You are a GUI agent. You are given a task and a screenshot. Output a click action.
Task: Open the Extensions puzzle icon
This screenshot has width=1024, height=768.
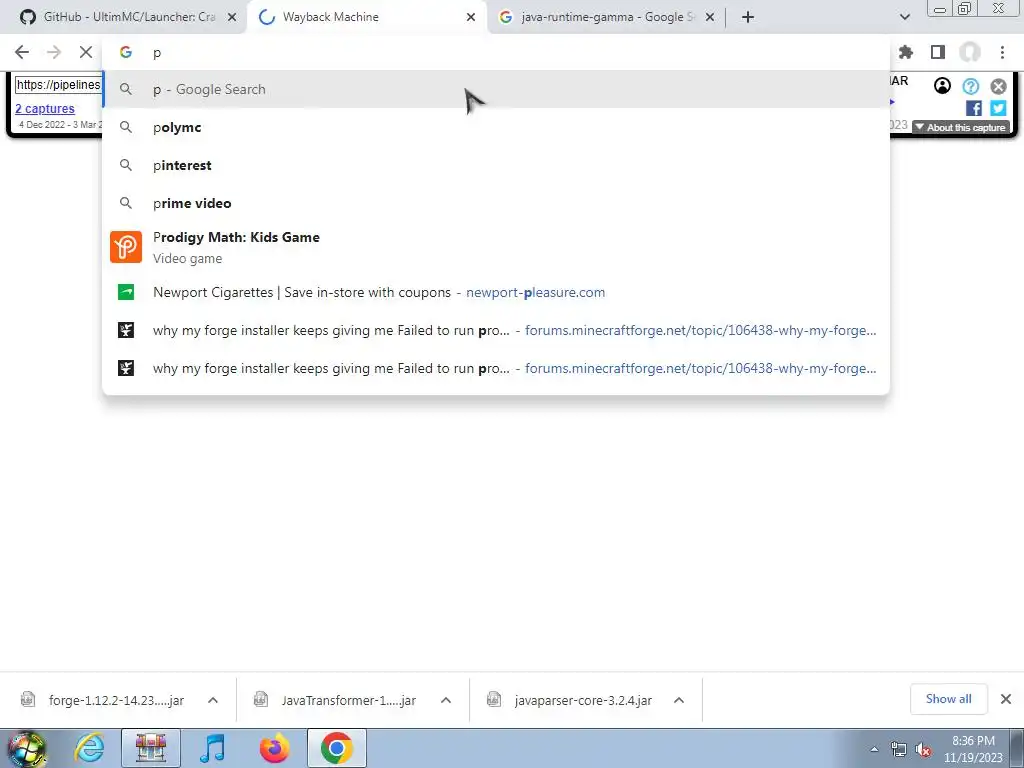tap(906, 52)
